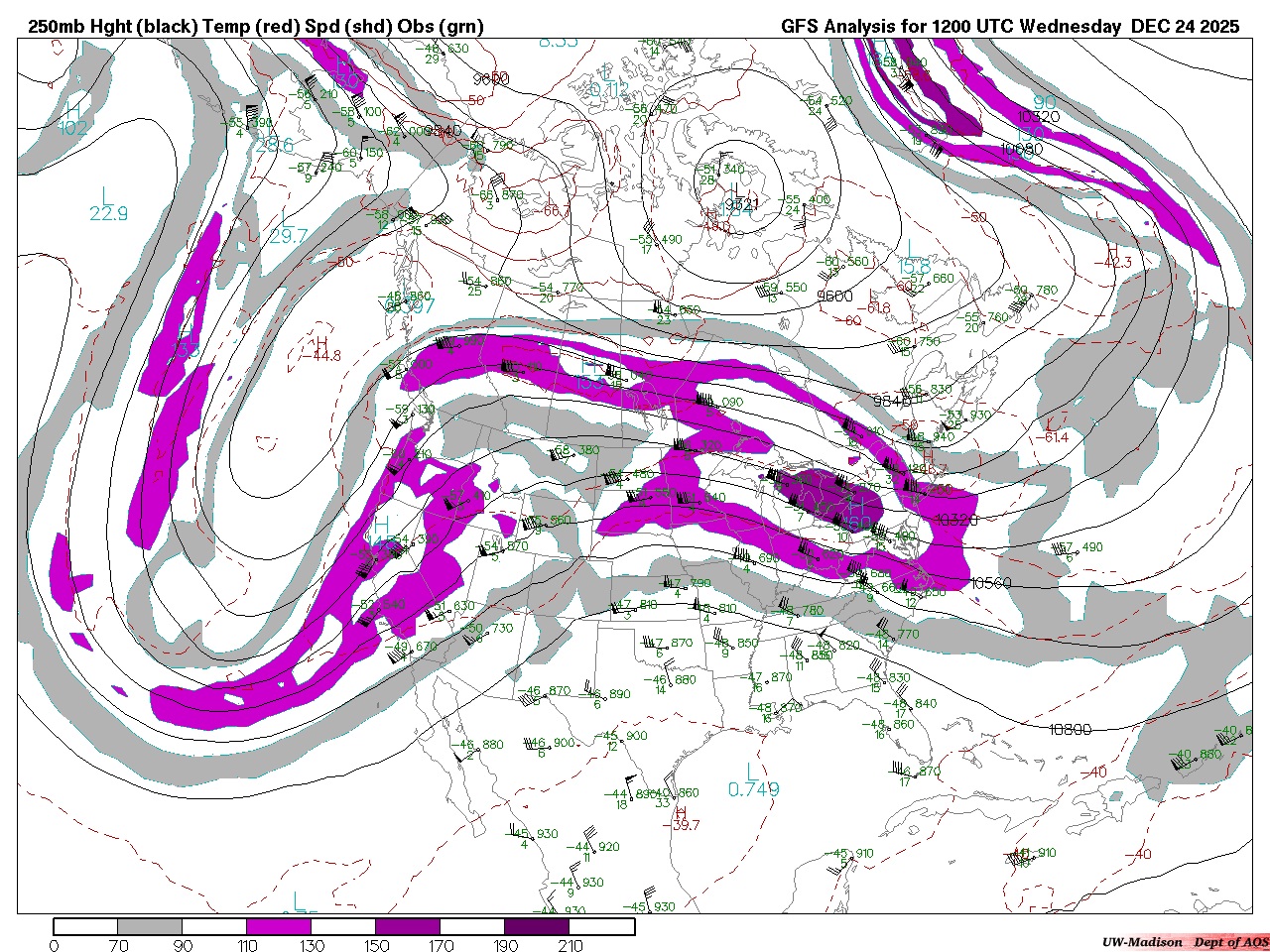Image resolution: width=1270 pixels, height=952 pixels.
Task: Click the 9600 height contour label
Action: (834, 297)
